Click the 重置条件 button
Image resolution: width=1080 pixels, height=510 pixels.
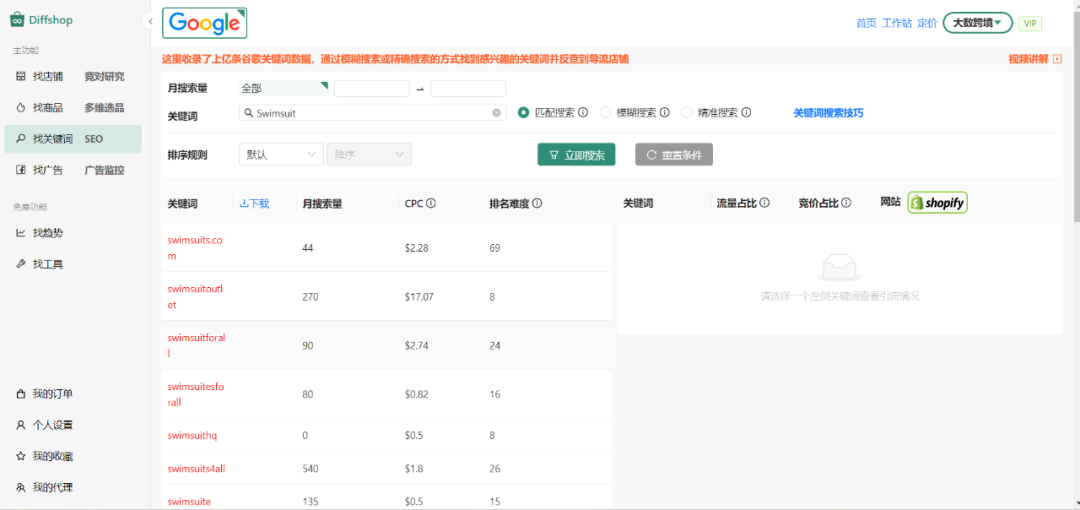pyautogui.click(x=674, y=155)
